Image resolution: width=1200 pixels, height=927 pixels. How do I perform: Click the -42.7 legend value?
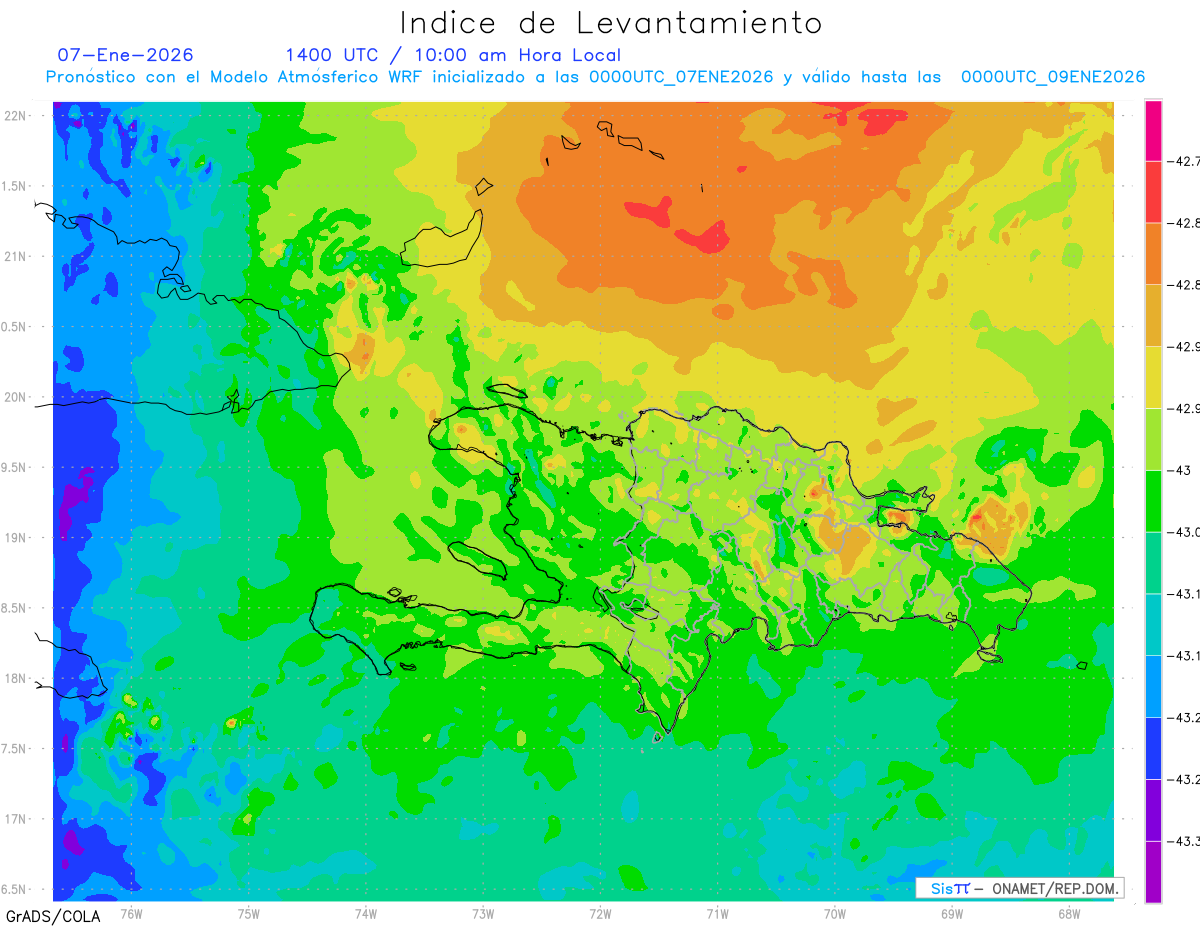click(1184, 161)
